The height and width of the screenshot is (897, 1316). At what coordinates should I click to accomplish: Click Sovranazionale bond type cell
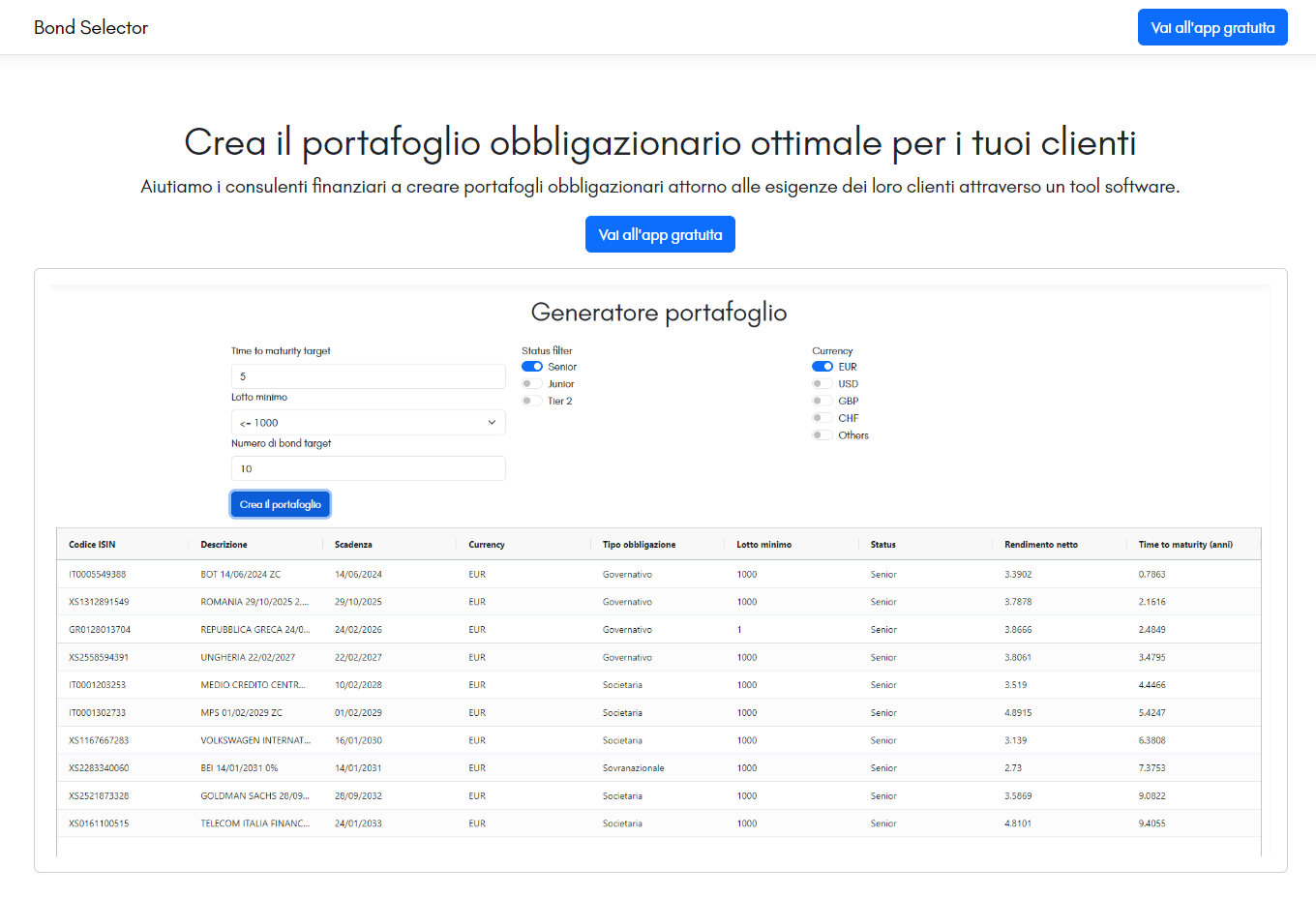(634, 768)
